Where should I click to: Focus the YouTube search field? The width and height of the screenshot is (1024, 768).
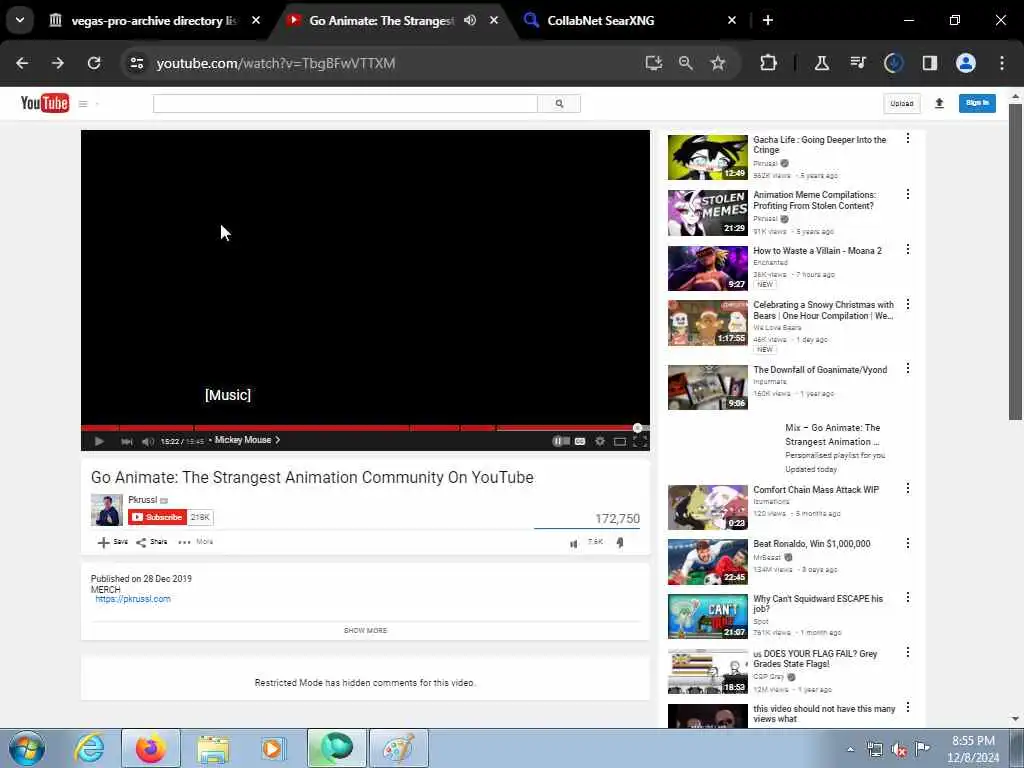(345, 103)
